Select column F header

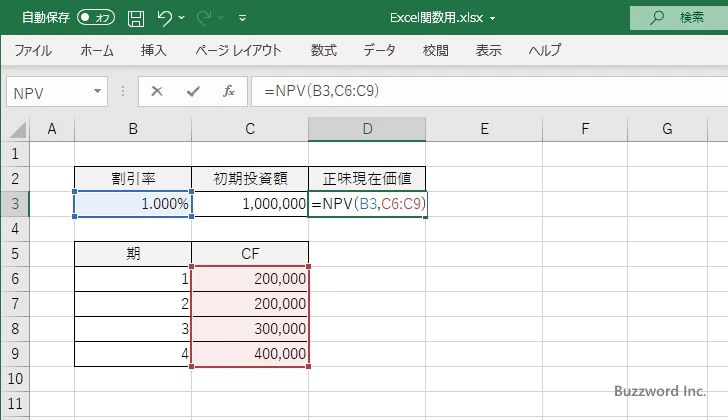click(585, 129)
